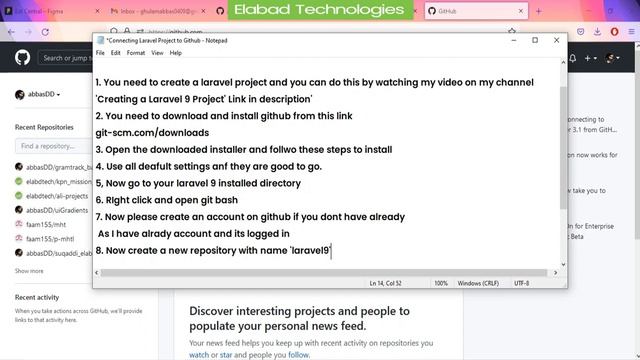Click the red Opera-style extension icon

[x=614, y=32]
